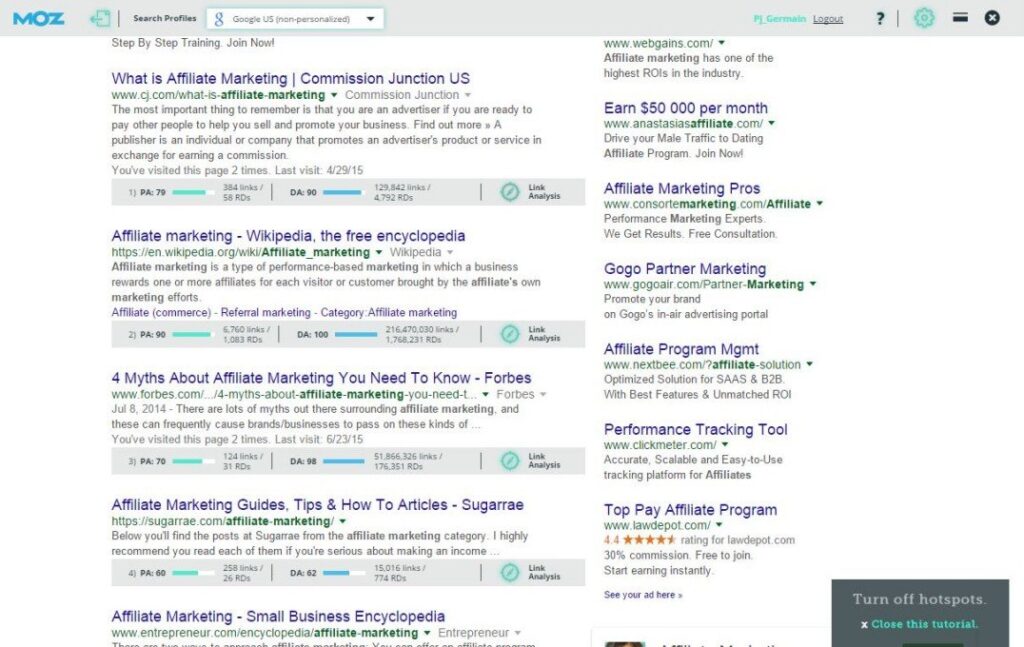Open Link Analysis for Commission Junction result
This screenshot has height=647, width=1024.
530,192
